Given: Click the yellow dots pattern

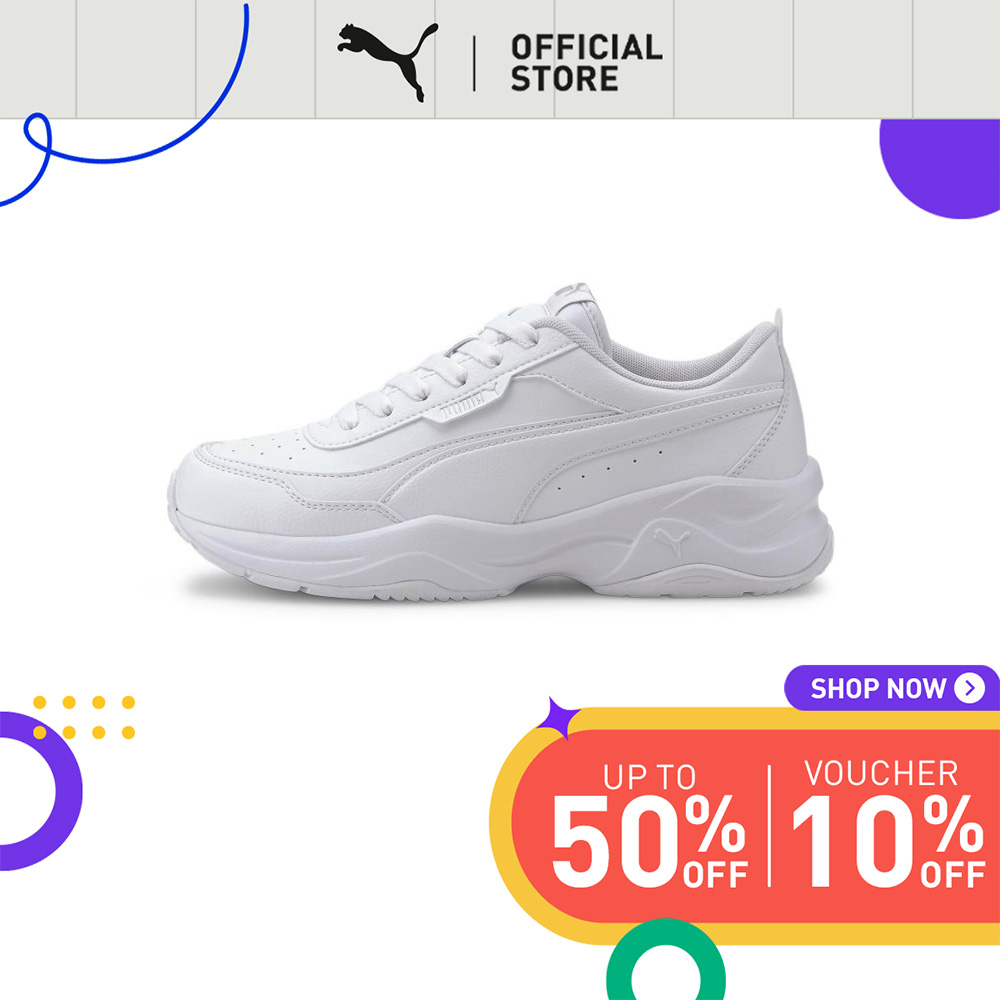Looking at the screenshot, I should pyautogui.click(x=84, y=717).
